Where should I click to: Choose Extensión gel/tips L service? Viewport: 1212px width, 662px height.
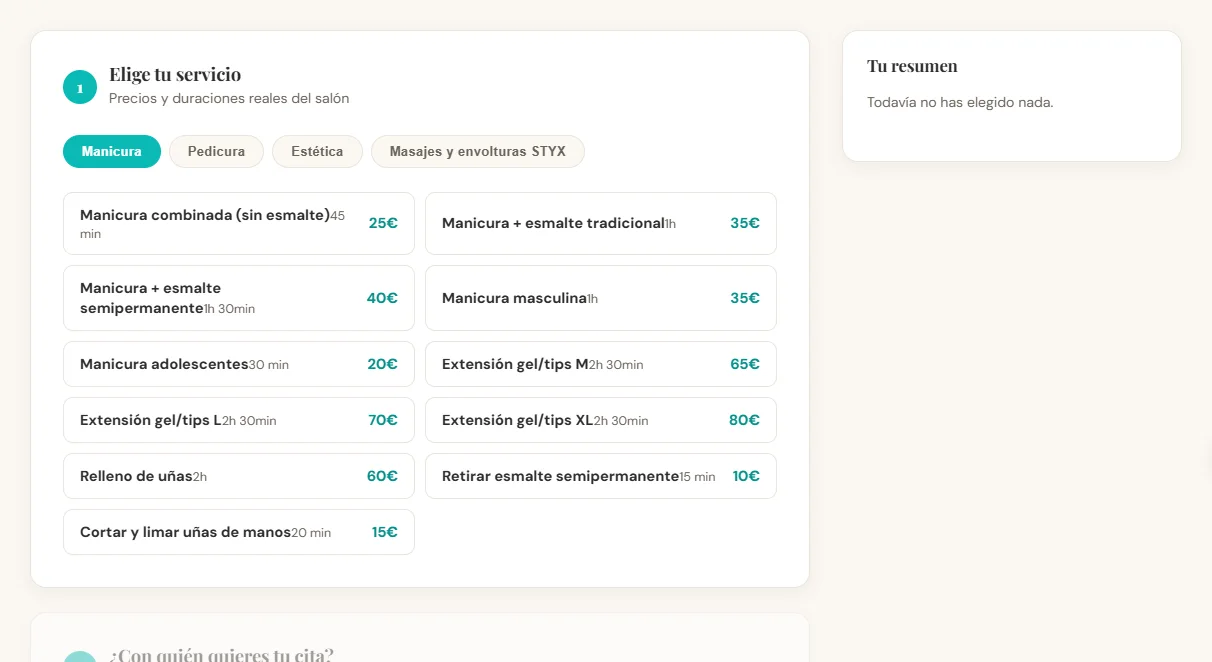pos(239,420)
